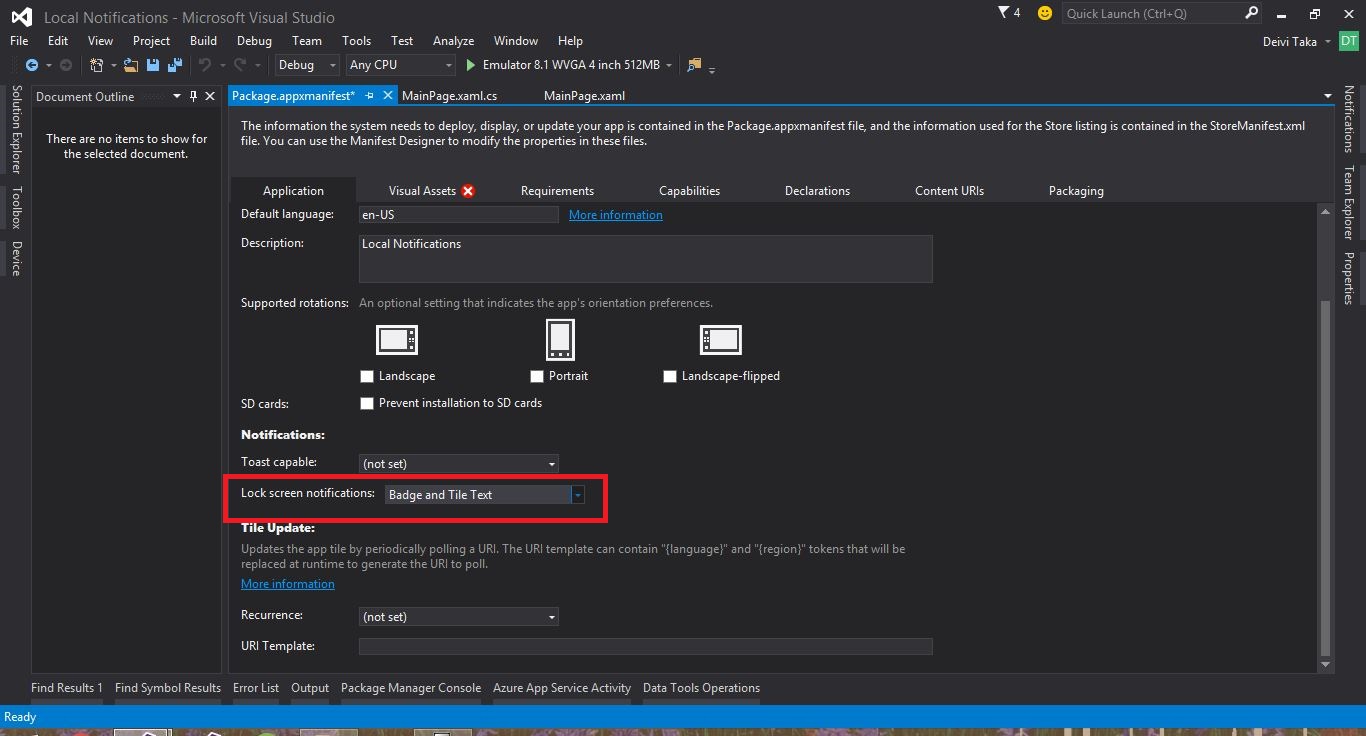This screenshot has width=1366, height=736.
Task: Click the red error icon on Visual Assets
Action: (x=468, y=191)
